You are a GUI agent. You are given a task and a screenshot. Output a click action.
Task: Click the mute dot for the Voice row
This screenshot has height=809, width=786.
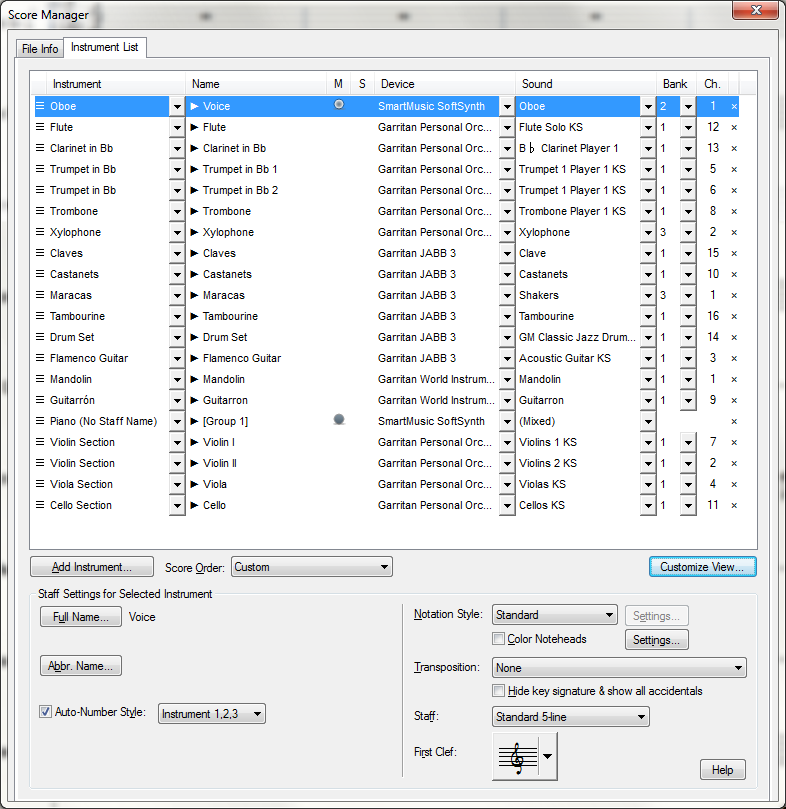coord(339,105)
